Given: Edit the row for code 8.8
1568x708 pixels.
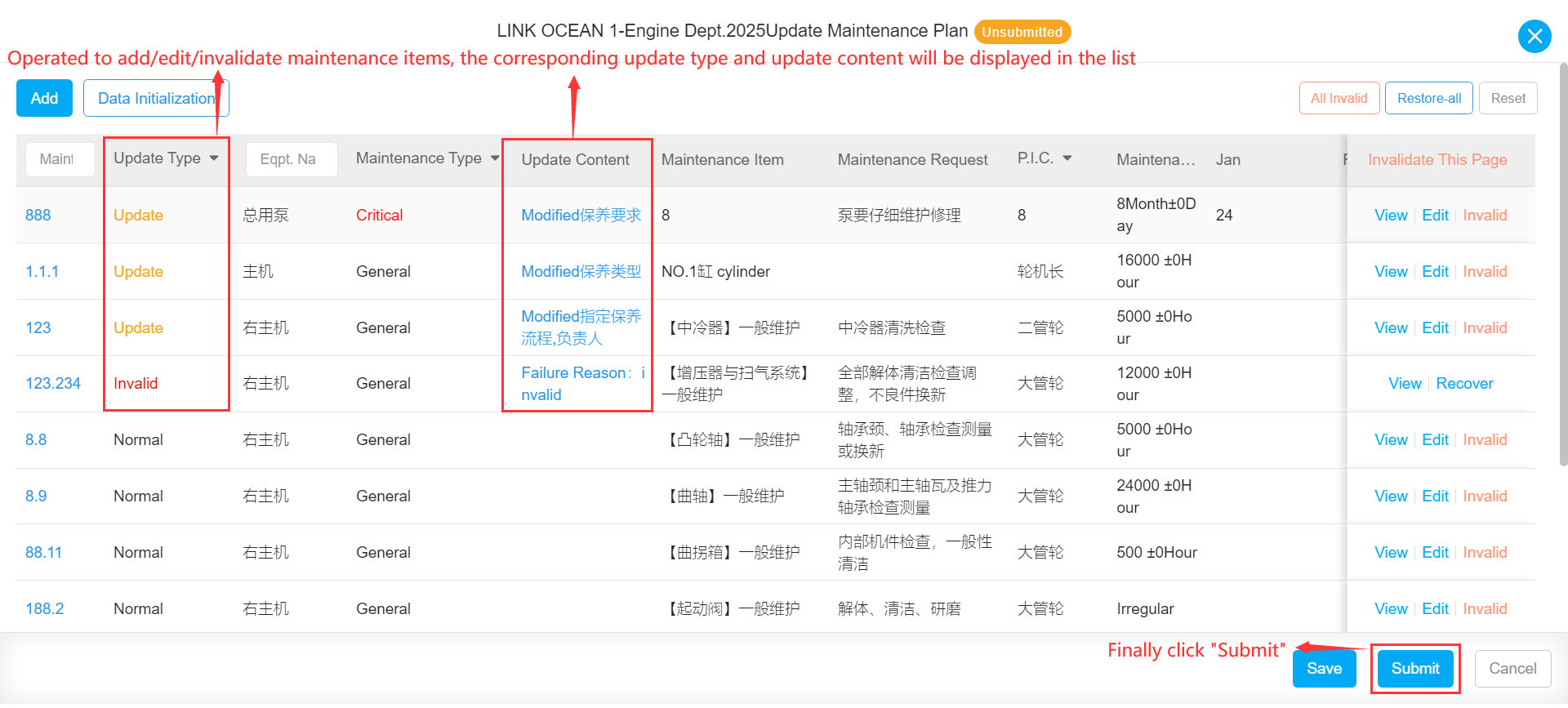Looking at the screenshot, I should 1435,440.
